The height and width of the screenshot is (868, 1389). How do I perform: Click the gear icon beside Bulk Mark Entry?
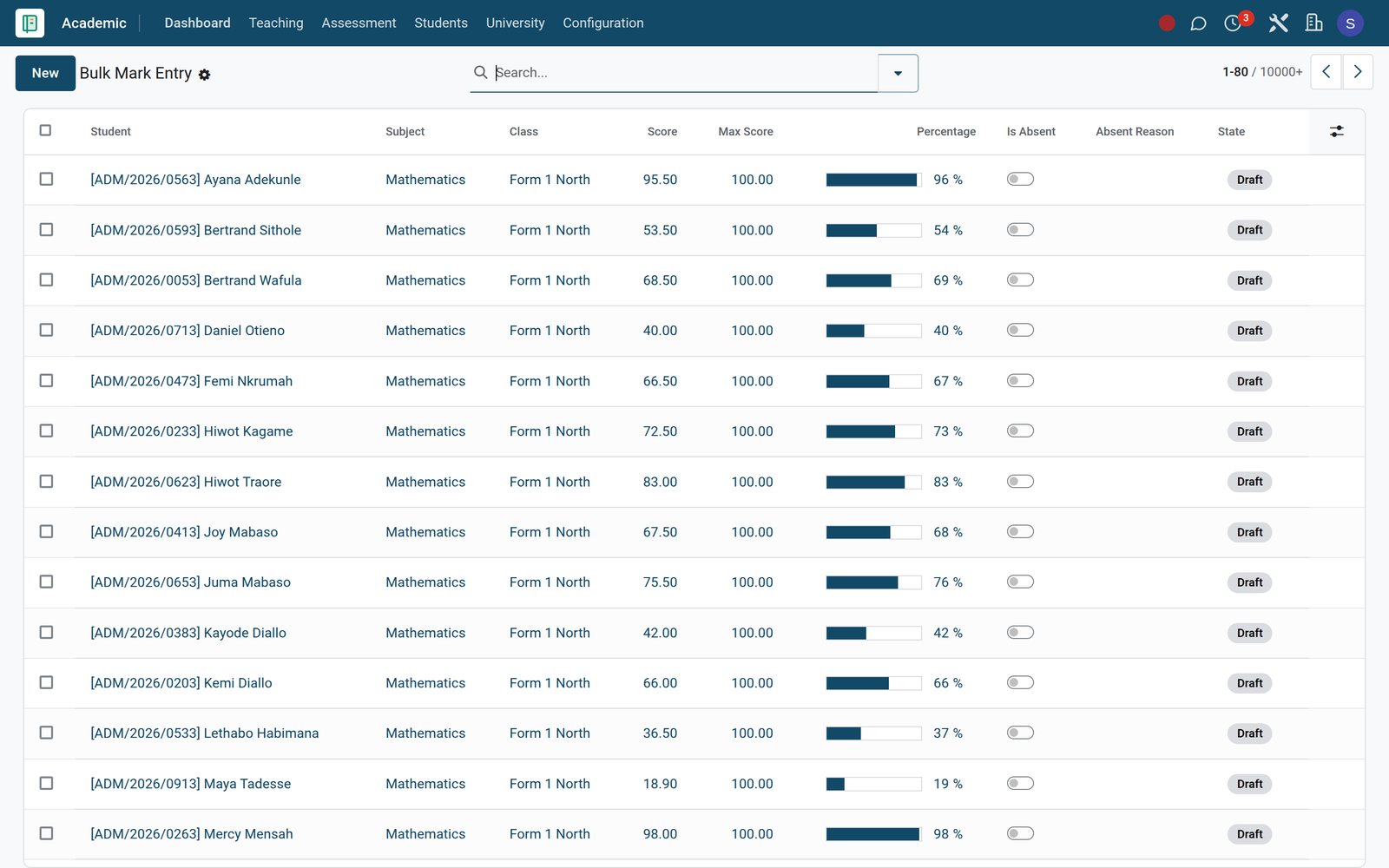click(x=205, y=75)
